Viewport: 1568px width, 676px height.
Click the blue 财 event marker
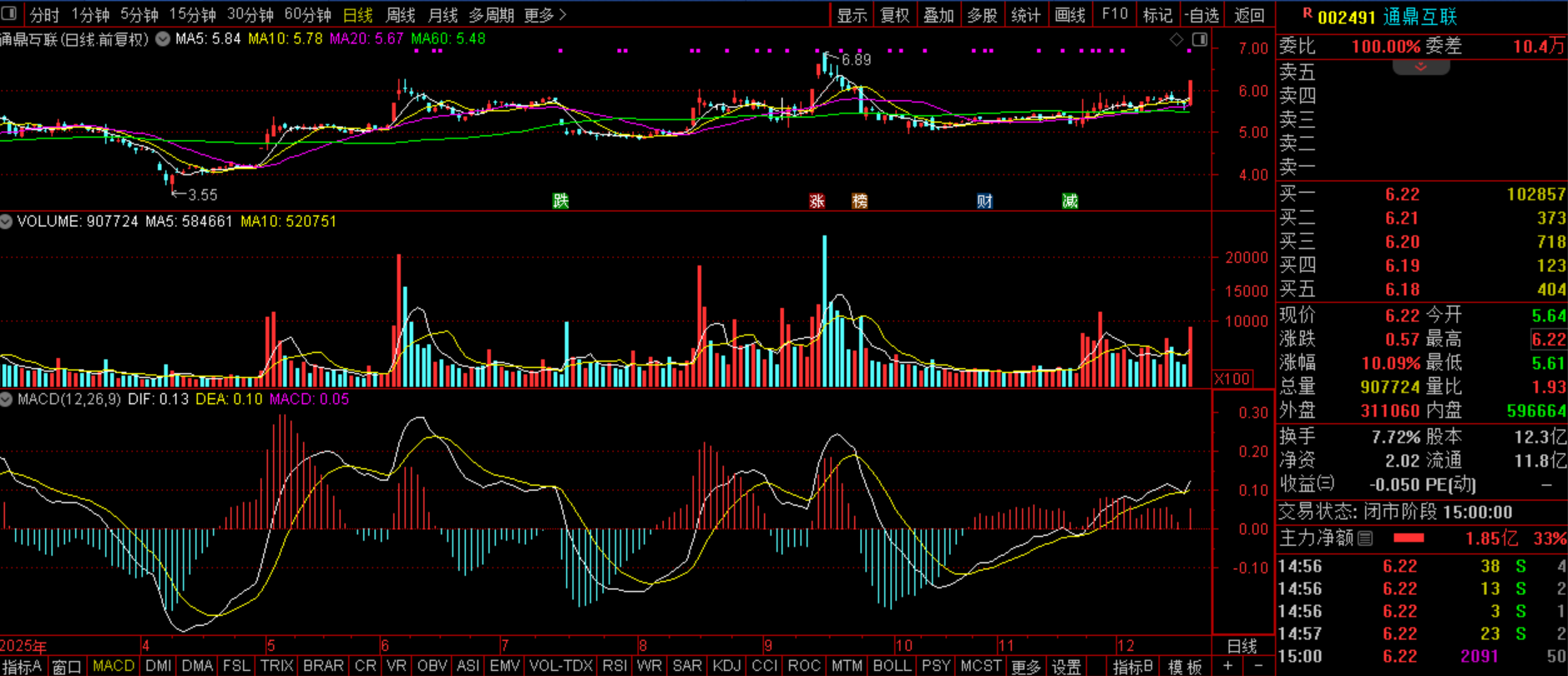(984, 201)
